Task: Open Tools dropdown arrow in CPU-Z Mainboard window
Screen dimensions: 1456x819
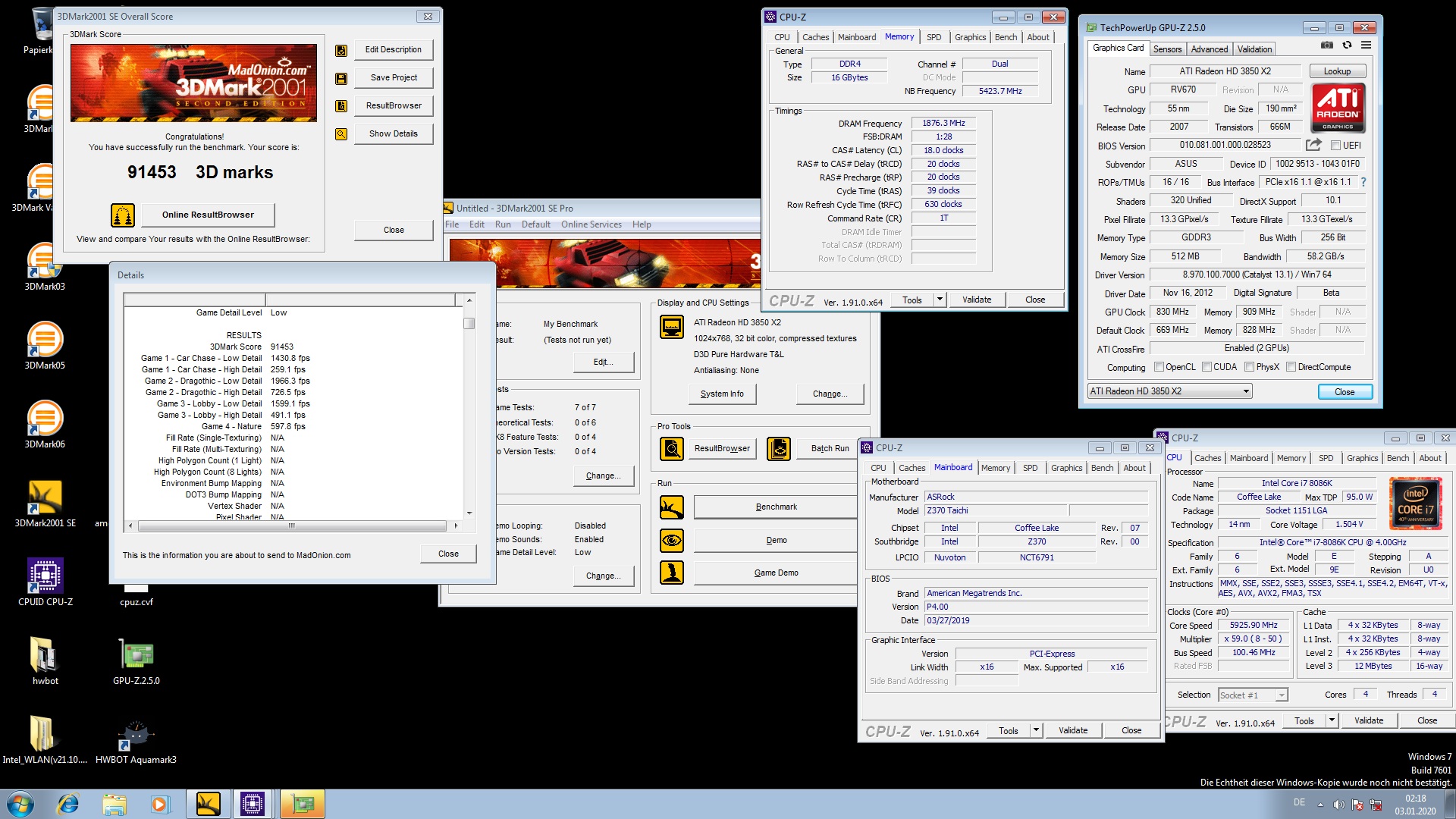Action: click(1036, 730)
